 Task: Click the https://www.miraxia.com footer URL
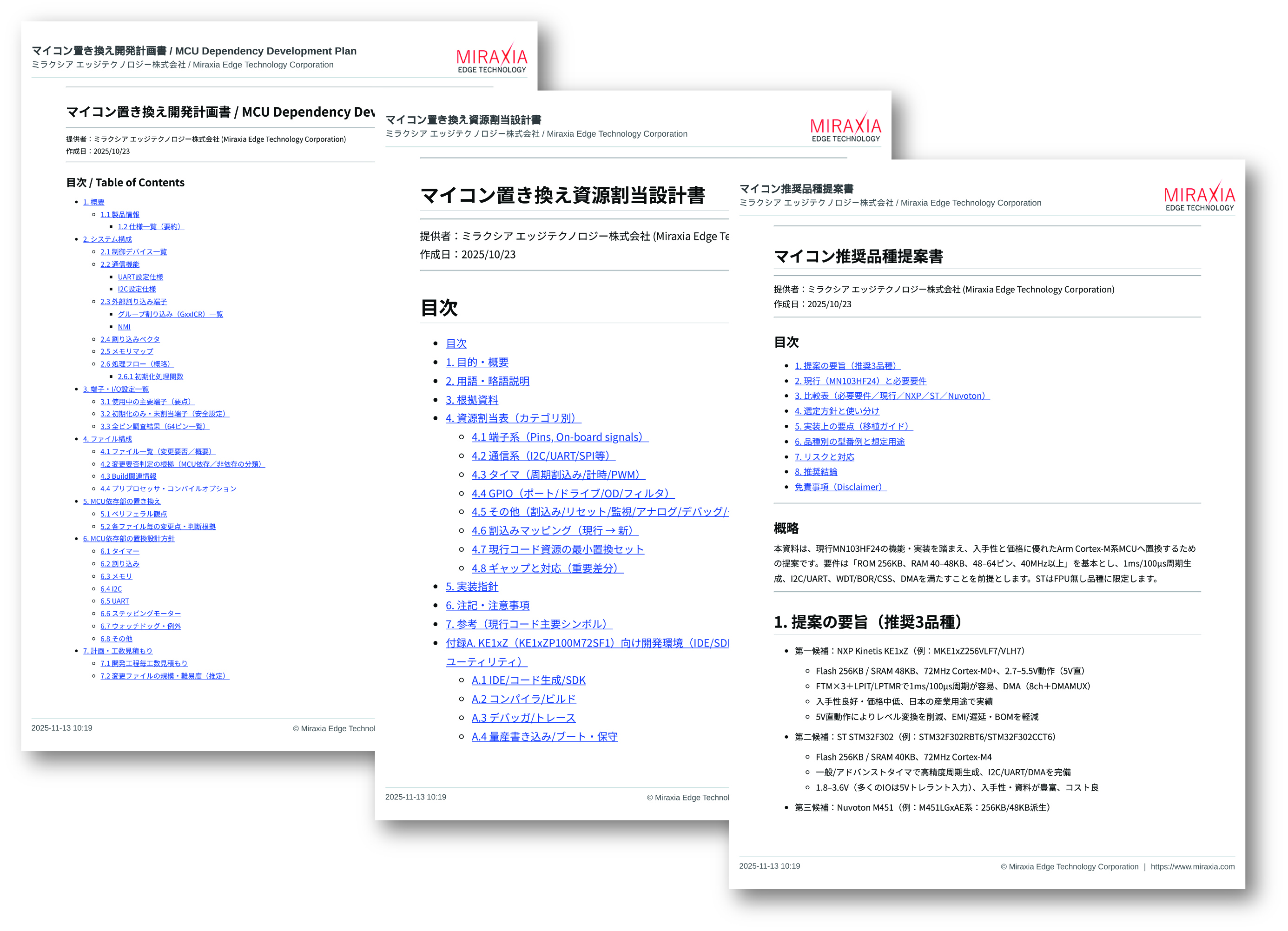pos(1192,867)
